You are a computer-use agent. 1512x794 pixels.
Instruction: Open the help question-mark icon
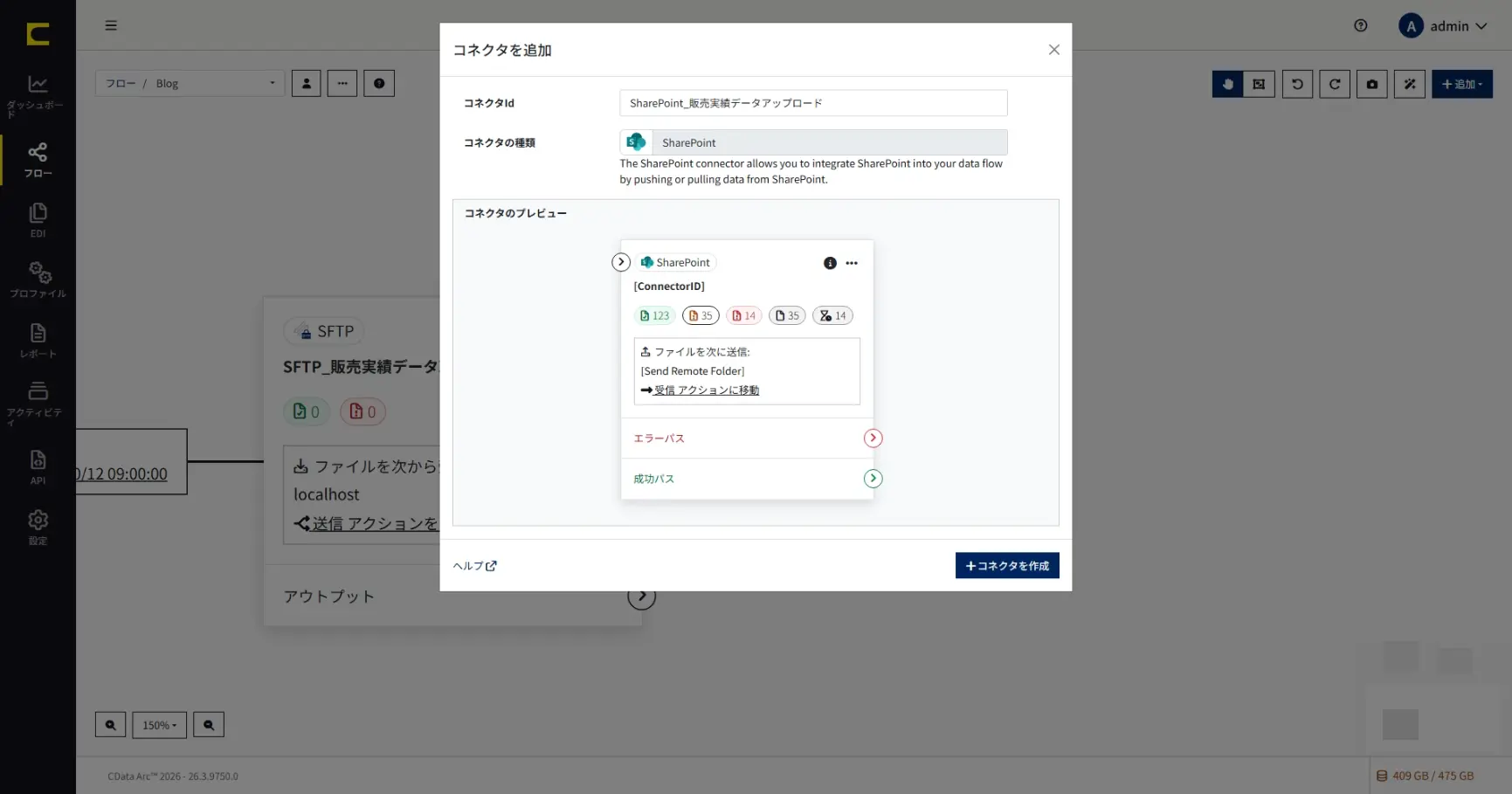coord(1360,25)
